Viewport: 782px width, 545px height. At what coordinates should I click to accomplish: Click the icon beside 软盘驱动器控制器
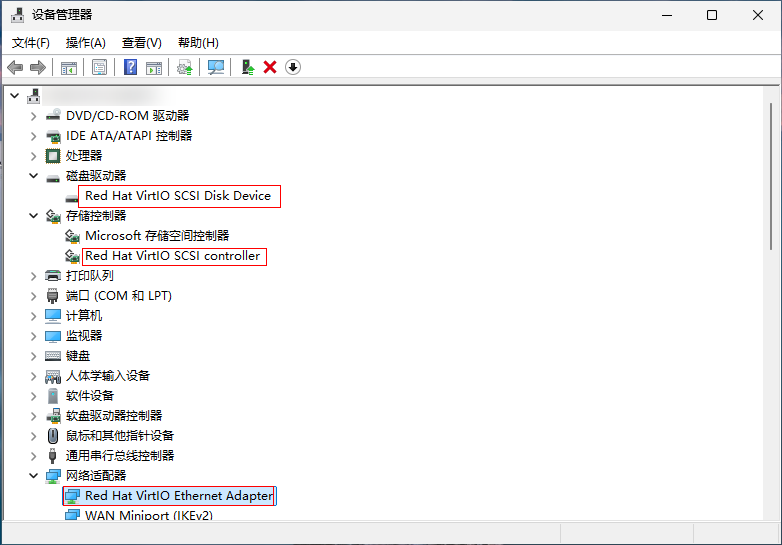click(53, 416)
